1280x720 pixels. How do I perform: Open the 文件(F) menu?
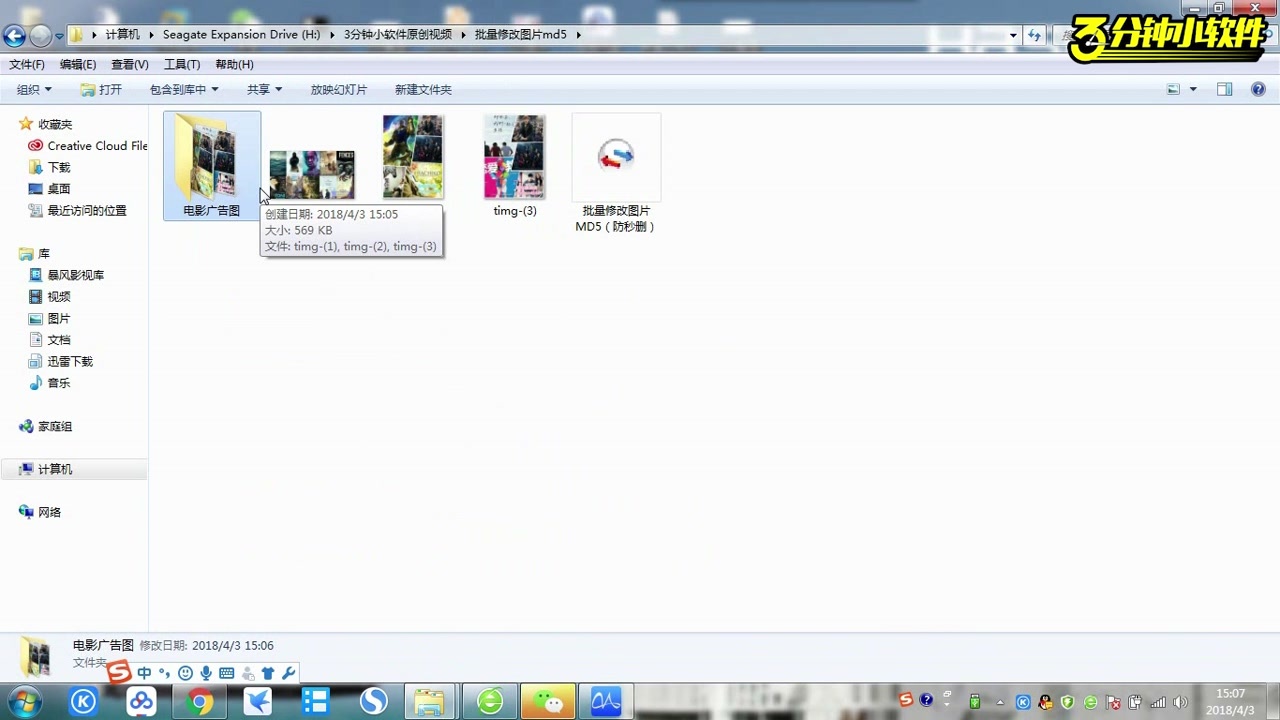[x=27, y=64]
